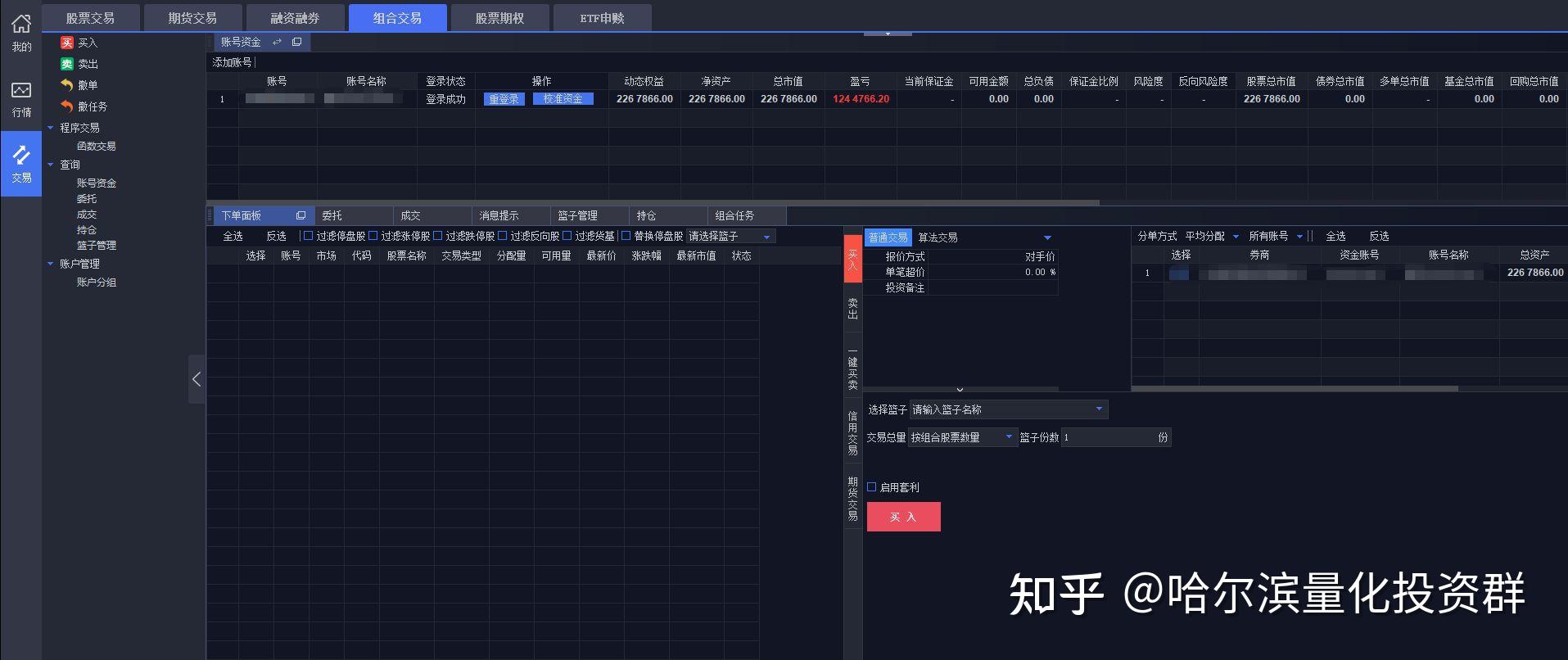The height and width of the screenshot is (660, 1568).
Task: Select the 普通交易 mode button
Action: pyautogui.click(x=888, y=237)
